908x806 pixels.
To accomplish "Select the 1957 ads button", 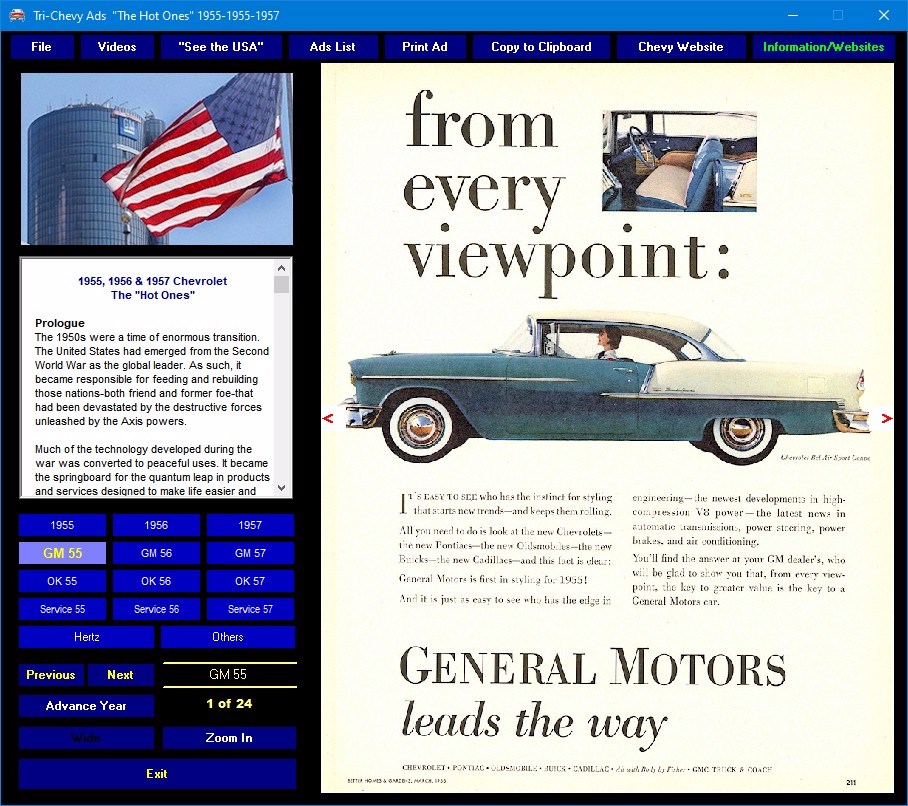I will point(250,525).
